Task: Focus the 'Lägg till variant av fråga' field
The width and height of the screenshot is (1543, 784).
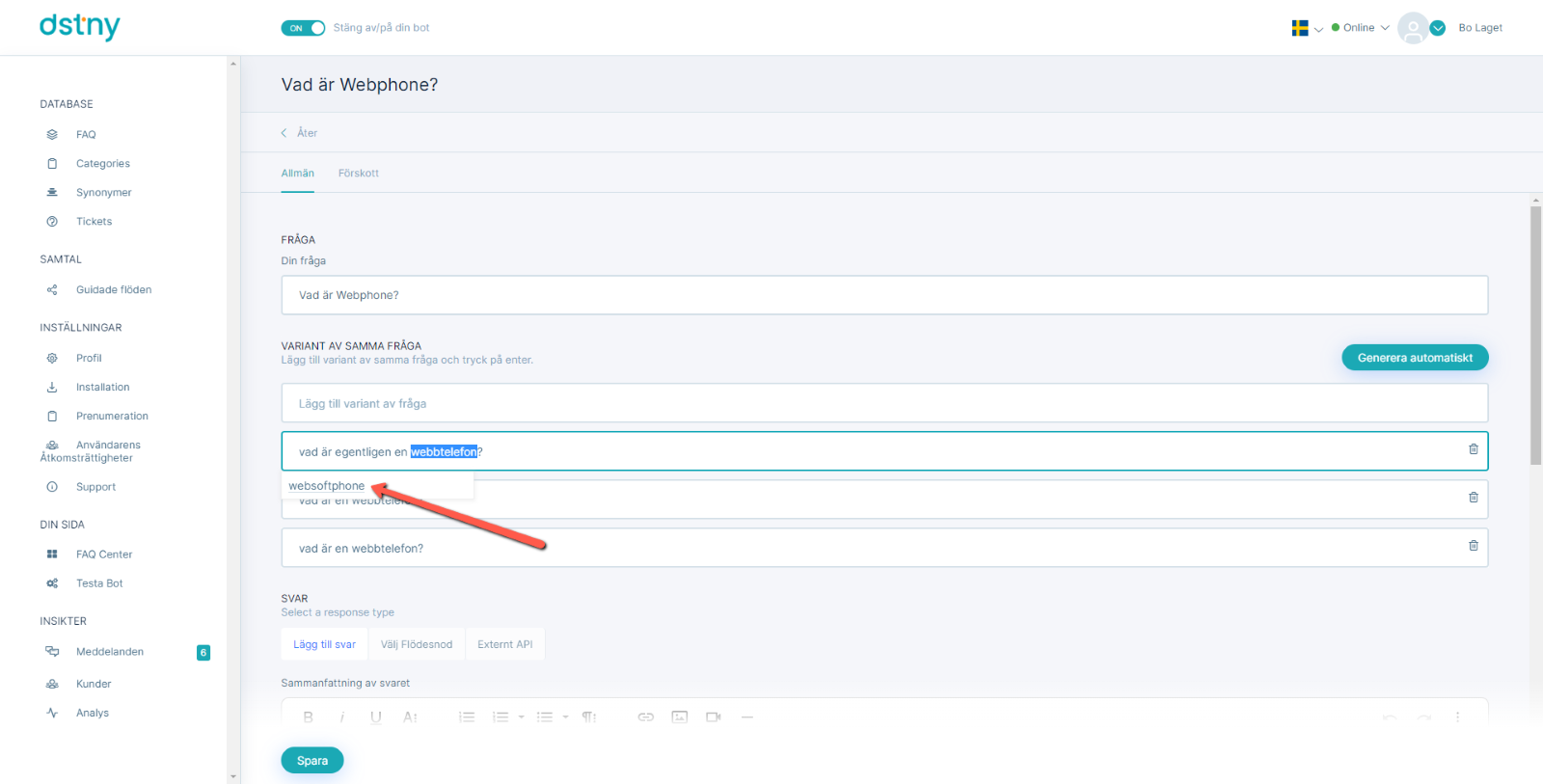Action: tap(884, 403)
